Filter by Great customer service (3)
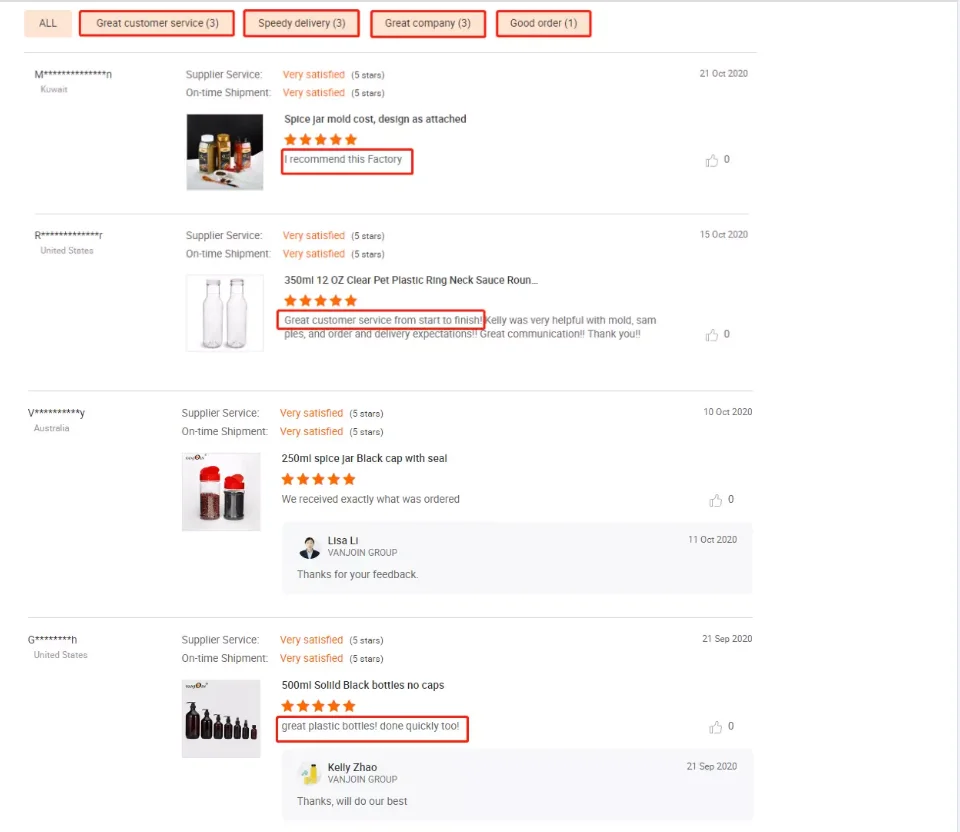 click(x=157, y=23)
